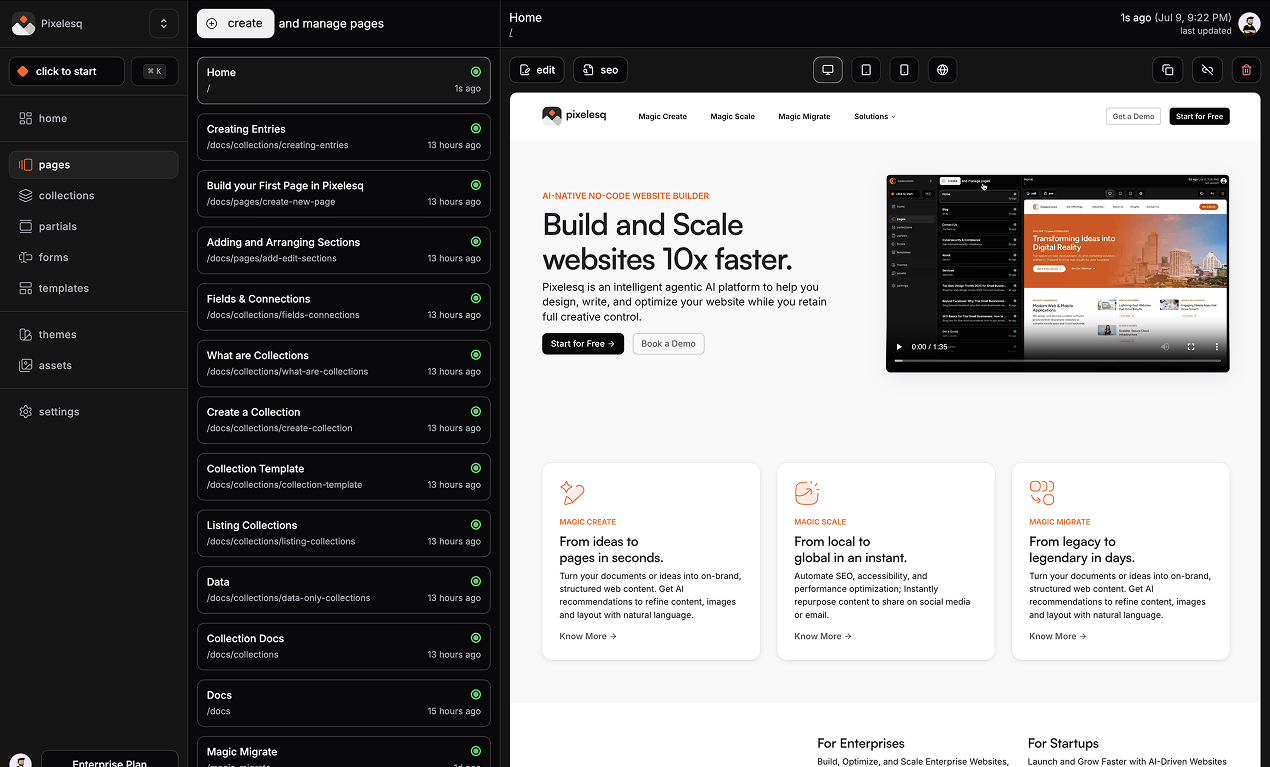Click Get a Demo in preview header
1270x767 pixels.
tap(1133, 116)
